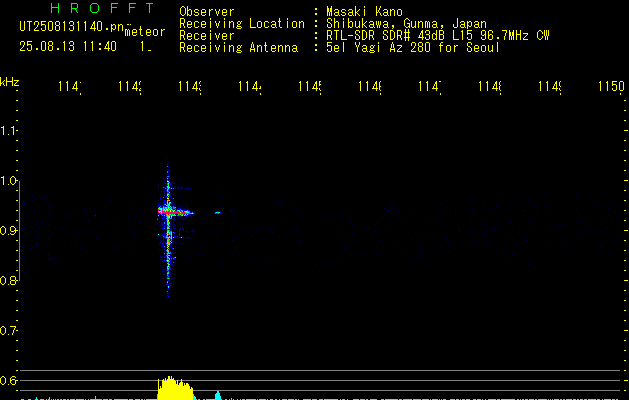Click the HROFFT title text
This screenshot has height=400, width=629.
102,8
